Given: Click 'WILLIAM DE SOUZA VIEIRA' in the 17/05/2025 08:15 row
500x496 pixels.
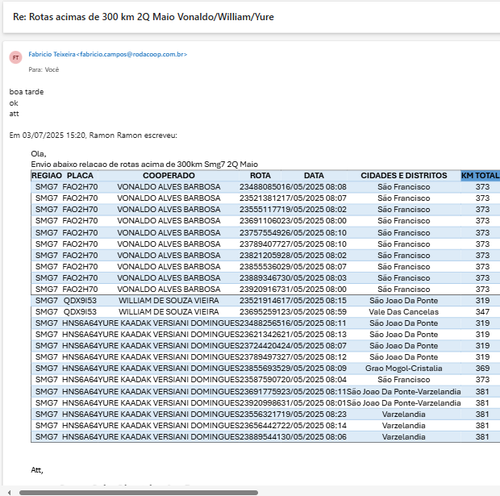Looking at the screenshot, I should [169, 301].
